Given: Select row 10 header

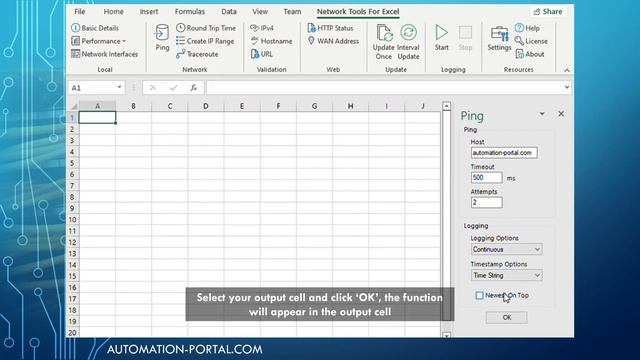Looking at the screenshot, I should click(72, 220).
